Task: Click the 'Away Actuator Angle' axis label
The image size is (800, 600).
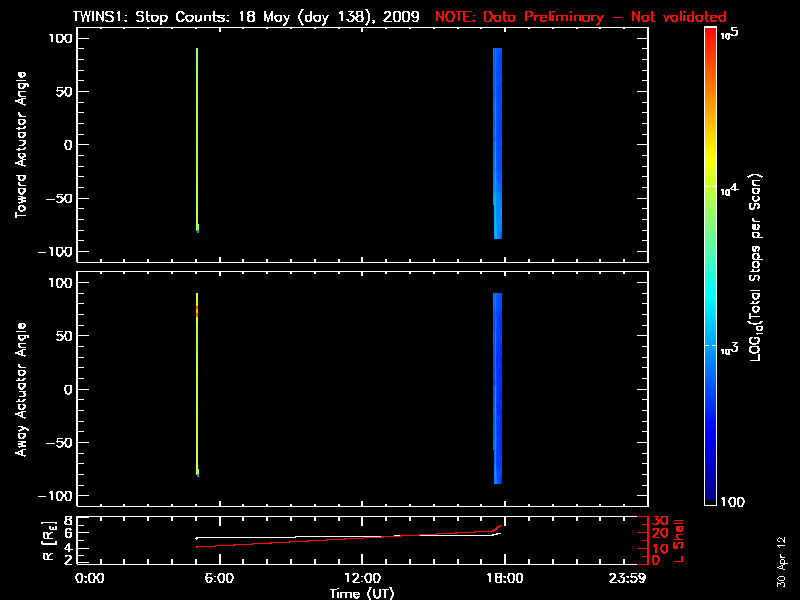Action: (21, 390)
